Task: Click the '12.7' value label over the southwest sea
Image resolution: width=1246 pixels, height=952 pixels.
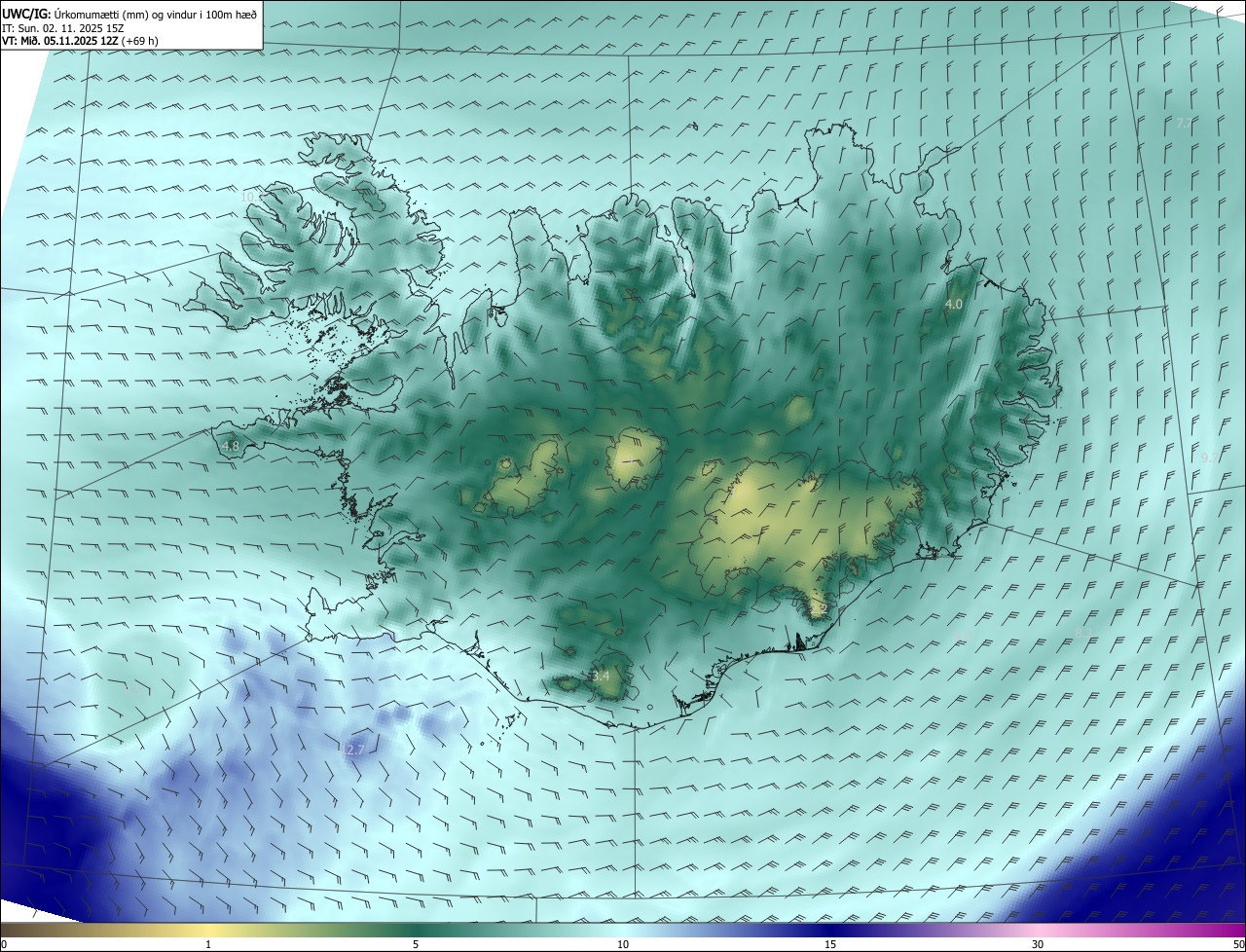Action: [352, 750]
